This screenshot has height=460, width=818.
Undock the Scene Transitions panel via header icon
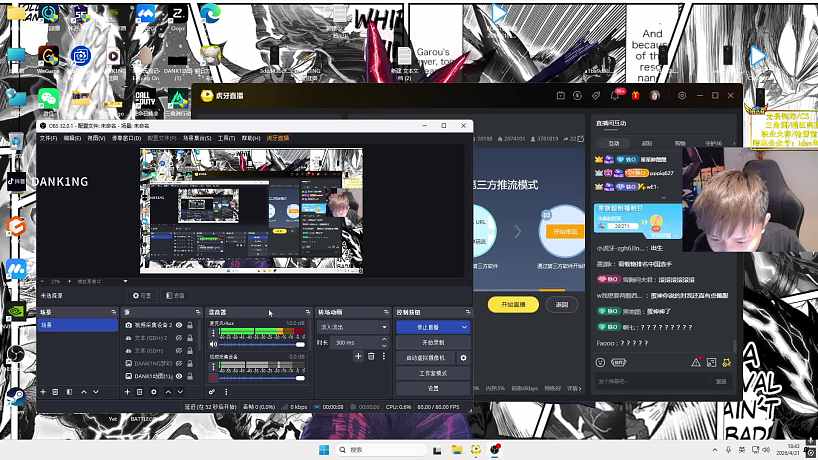point(386,312)
